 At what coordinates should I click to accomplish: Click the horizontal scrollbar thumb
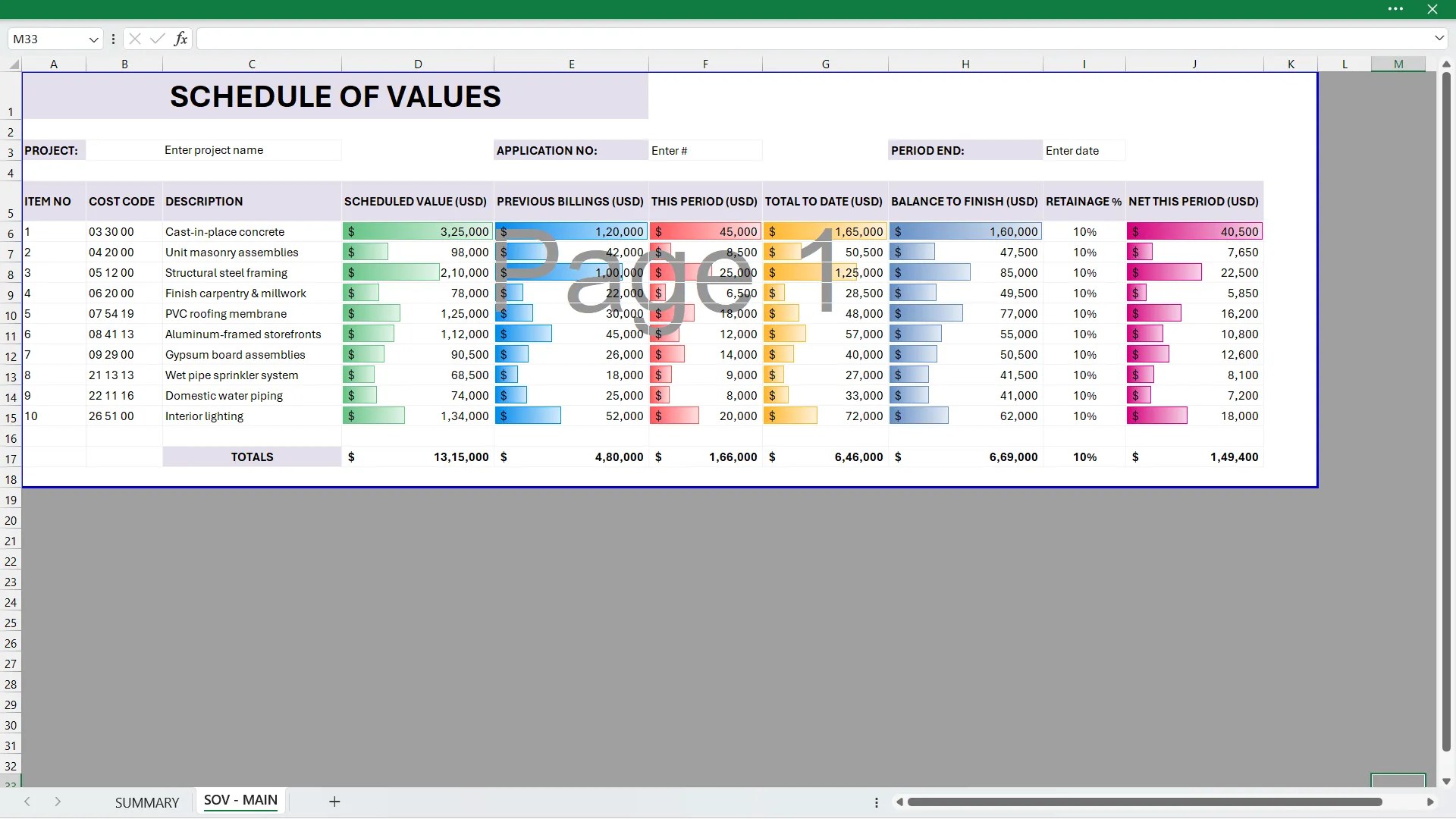coord(1144,802)
